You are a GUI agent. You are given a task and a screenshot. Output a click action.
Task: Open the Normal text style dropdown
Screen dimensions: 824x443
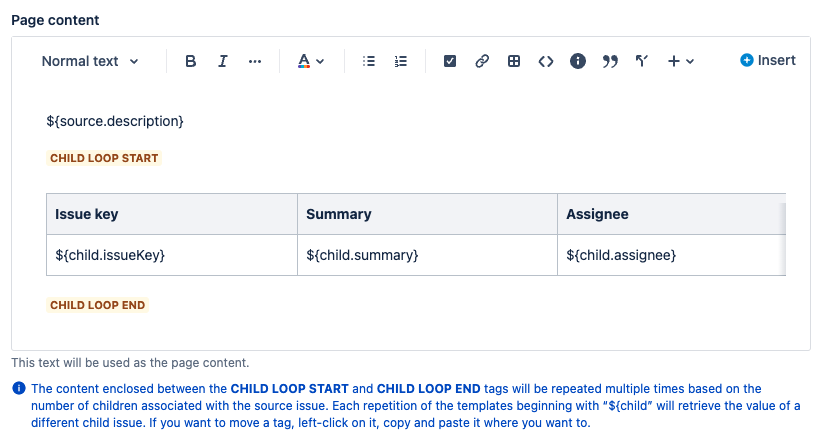90,61
